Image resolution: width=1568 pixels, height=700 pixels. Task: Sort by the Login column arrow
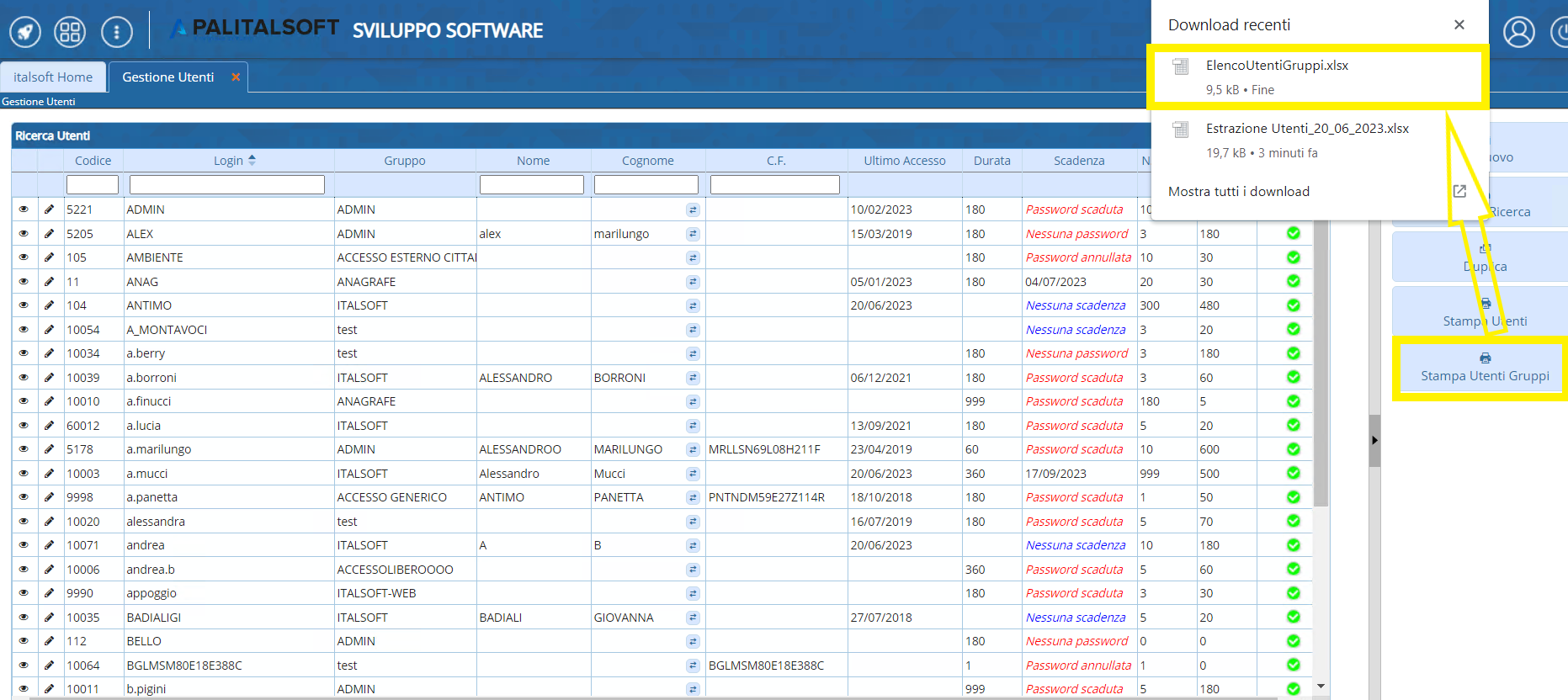coord(252,160)
